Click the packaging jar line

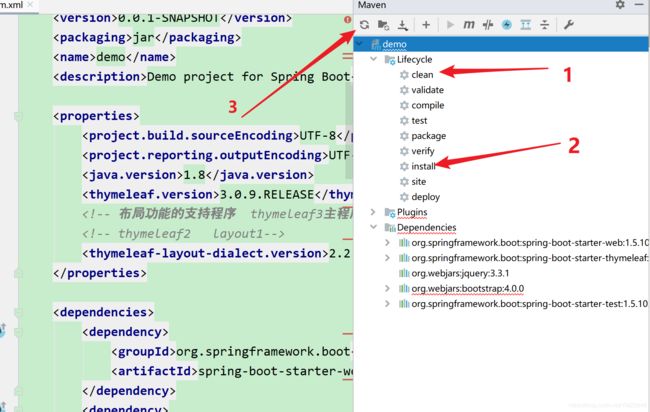pyautogui.click(x=147, y=37)
